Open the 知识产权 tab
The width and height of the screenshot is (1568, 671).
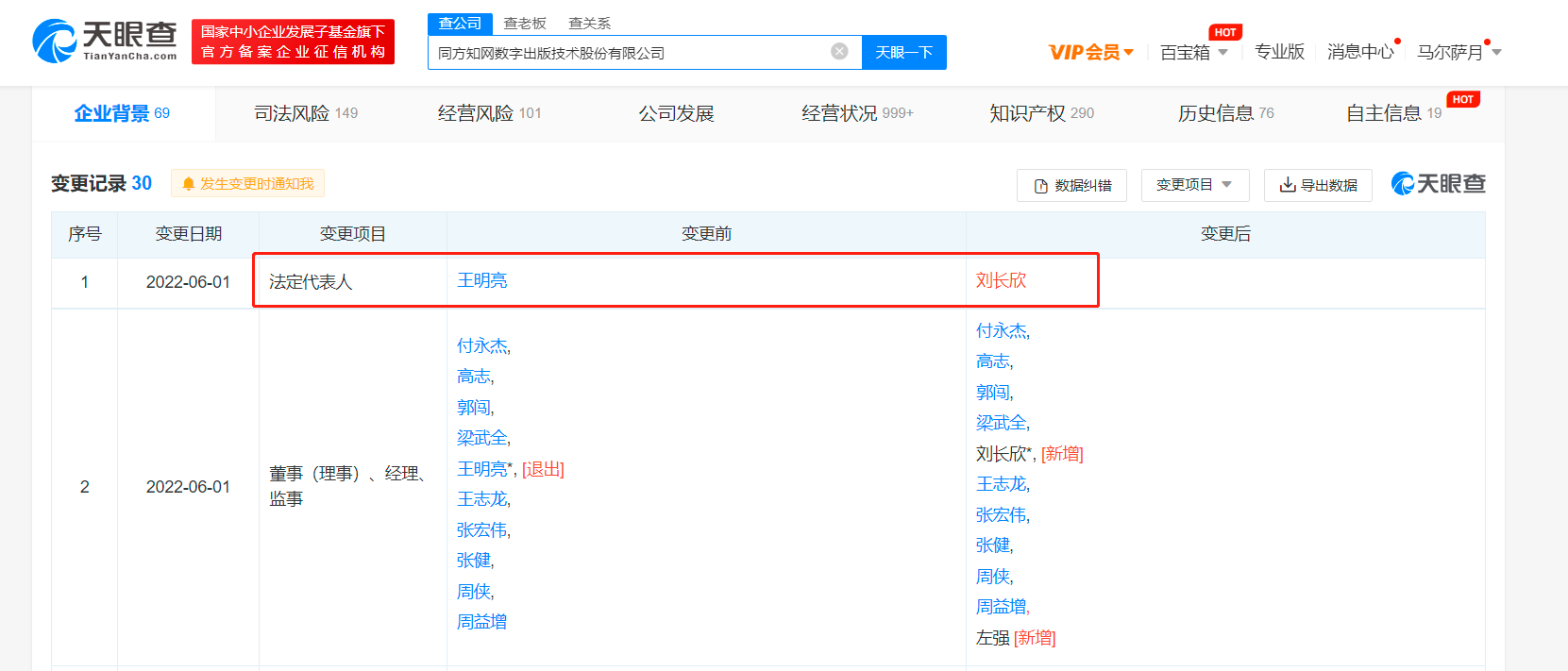[x=1041, y=113]
